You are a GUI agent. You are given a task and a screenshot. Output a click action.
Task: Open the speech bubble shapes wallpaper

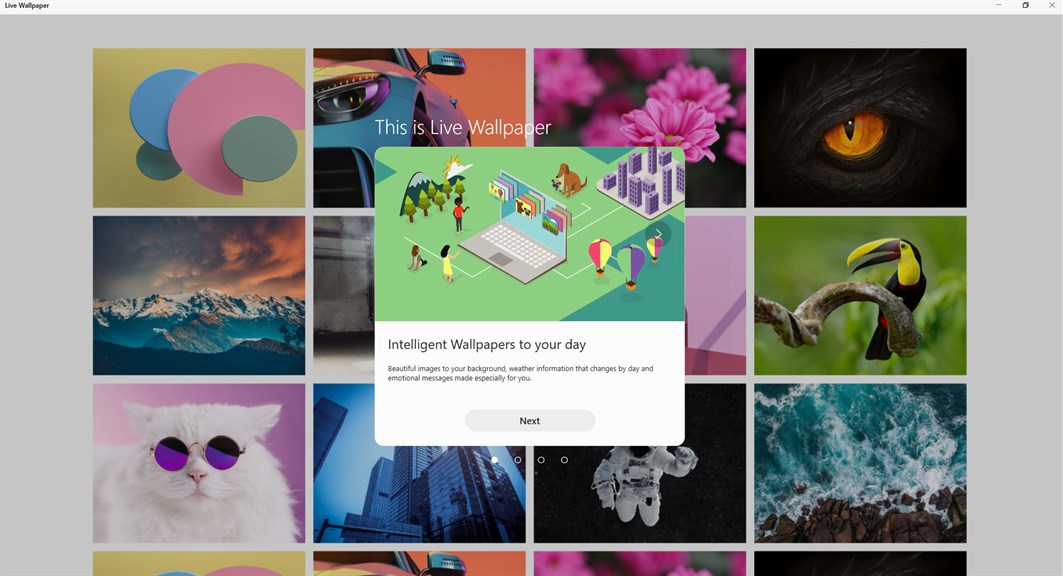coord(199,127)
